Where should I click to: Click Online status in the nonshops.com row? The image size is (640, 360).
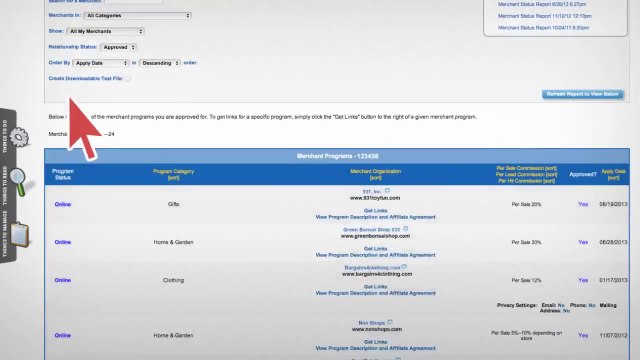tap(63, 335)
